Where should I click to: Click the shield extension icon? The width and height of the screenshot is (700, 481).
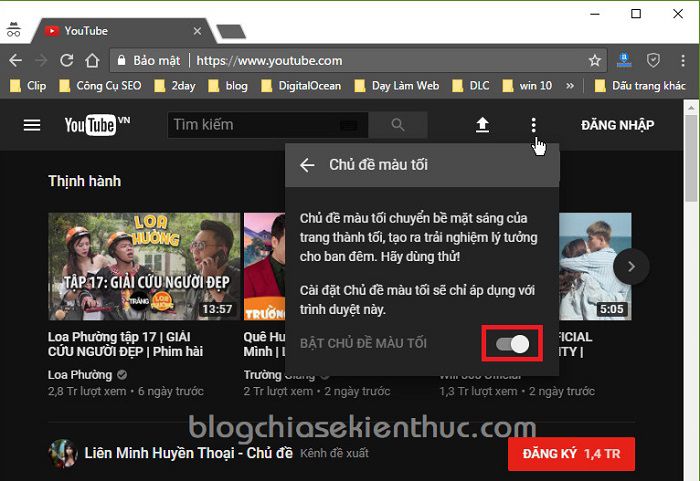click(654, 60)
